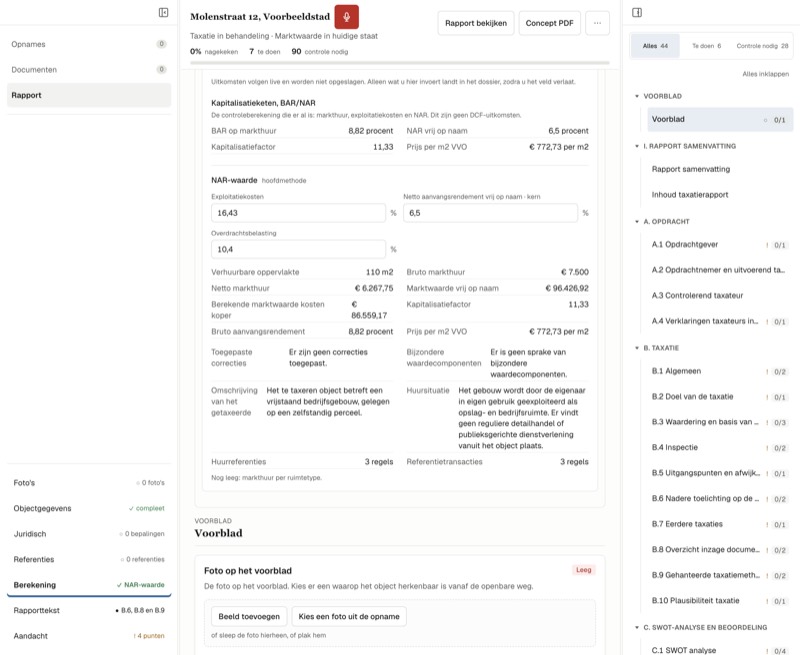Open B.10 Plausibiliteit taxatie in outline
Screen dimensions: 800x655
(720, 600)
